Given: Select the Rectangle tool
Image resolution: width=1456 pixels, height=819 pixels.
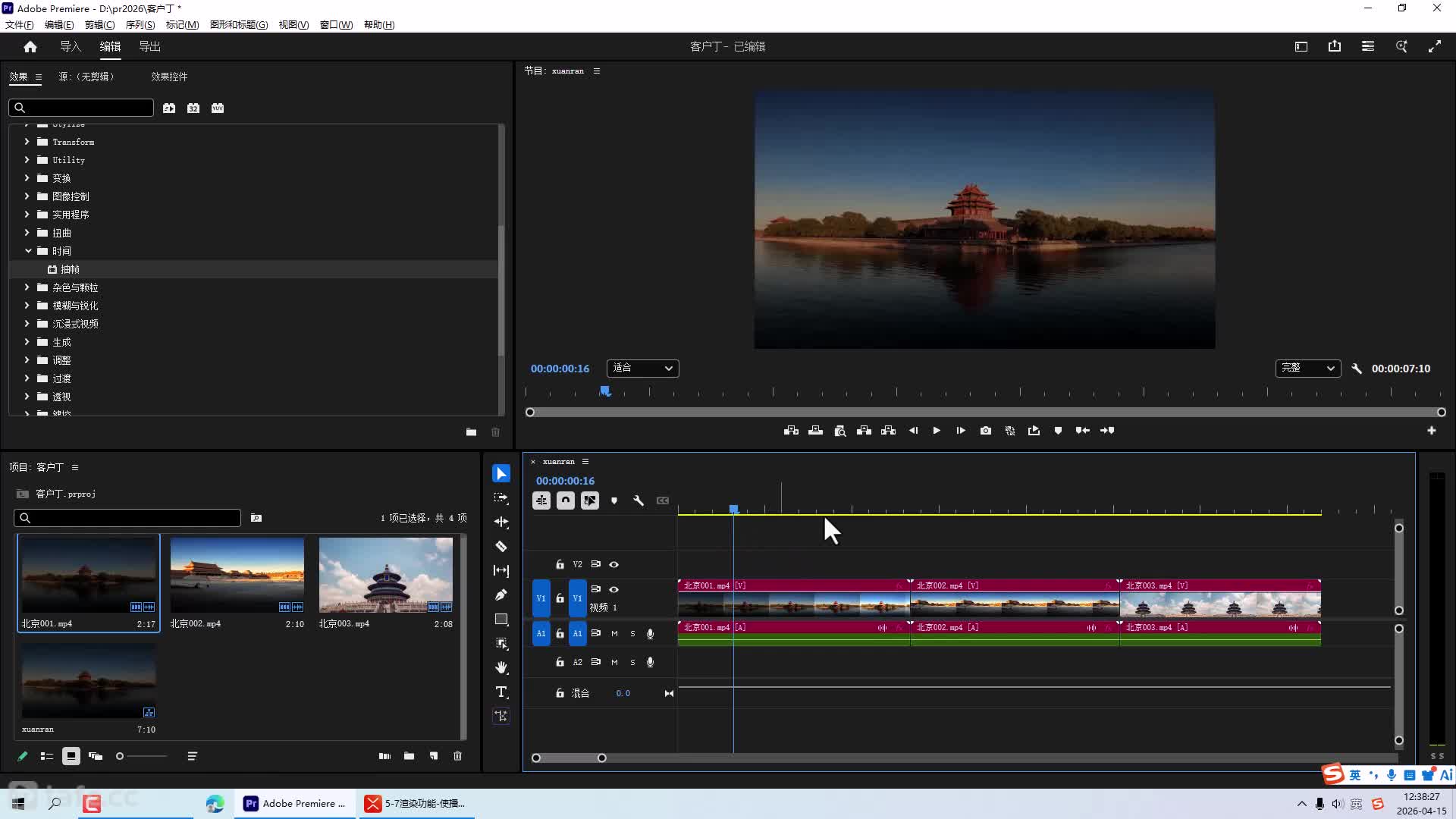Looking at the screenshot, I should 501,620.
